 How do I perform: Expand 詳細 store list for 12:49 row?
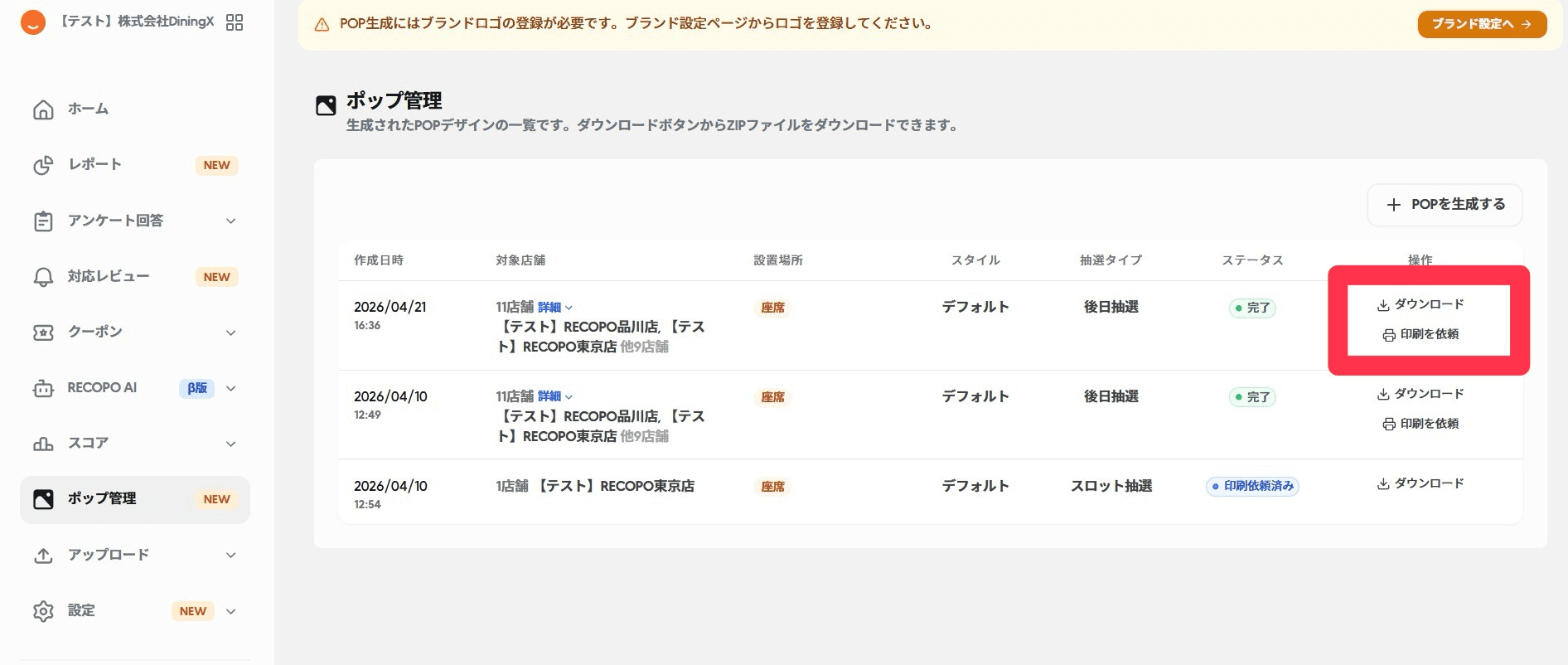coord(554,396)
